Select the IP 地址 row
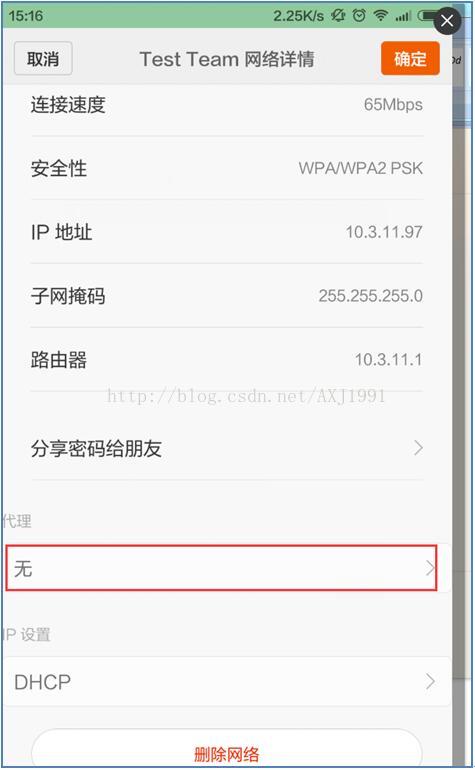This screenshot has height=770, width=475. (x=227, y=232)
